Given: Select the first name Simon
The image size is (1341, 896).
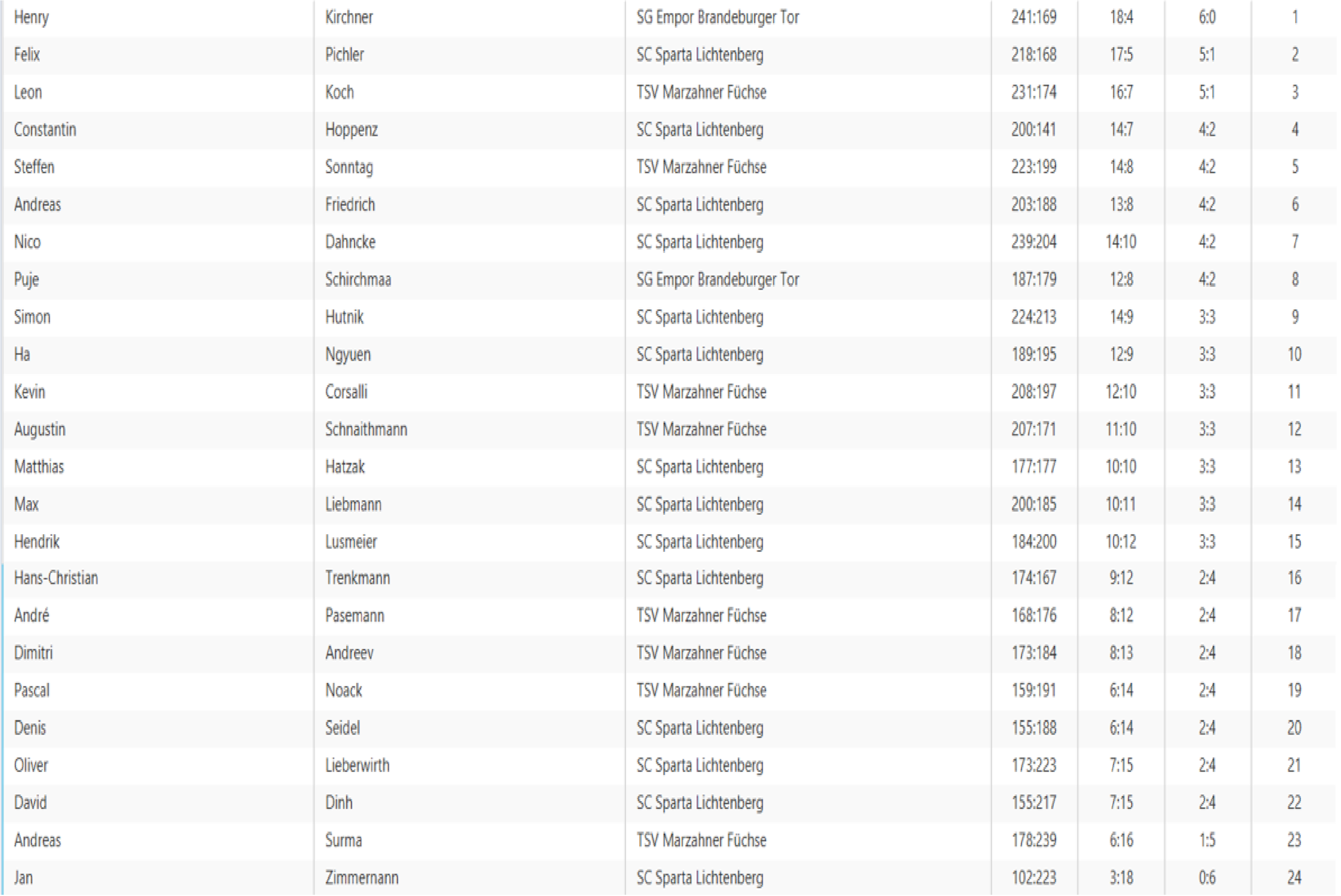Looking at the screenshot, I should pyautogui.click(x=32, y=317).
